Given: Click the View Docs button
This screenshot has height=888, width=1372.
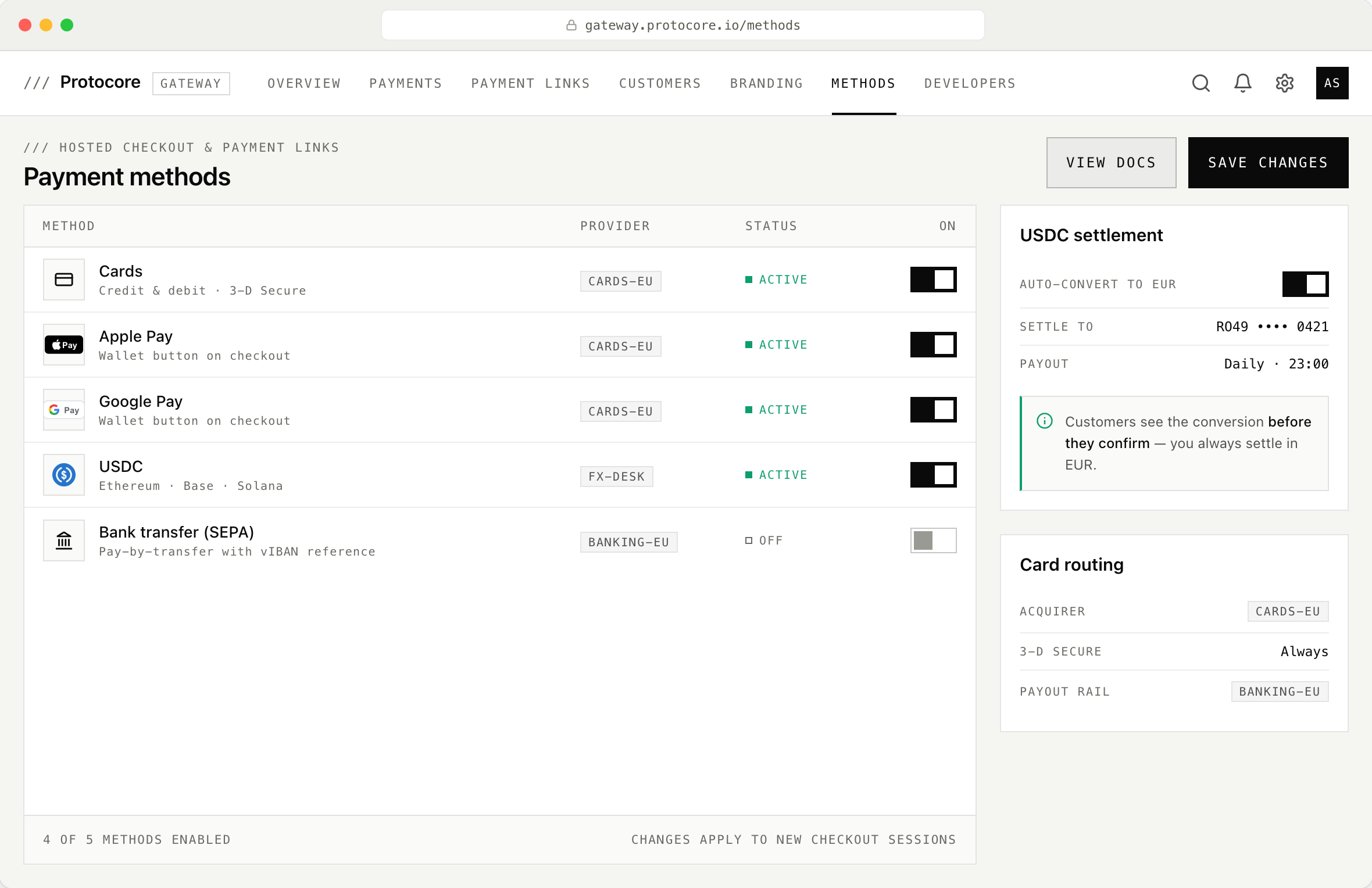Looking at the screenshot, I should pyautogui.click(x=1111, y=163).
